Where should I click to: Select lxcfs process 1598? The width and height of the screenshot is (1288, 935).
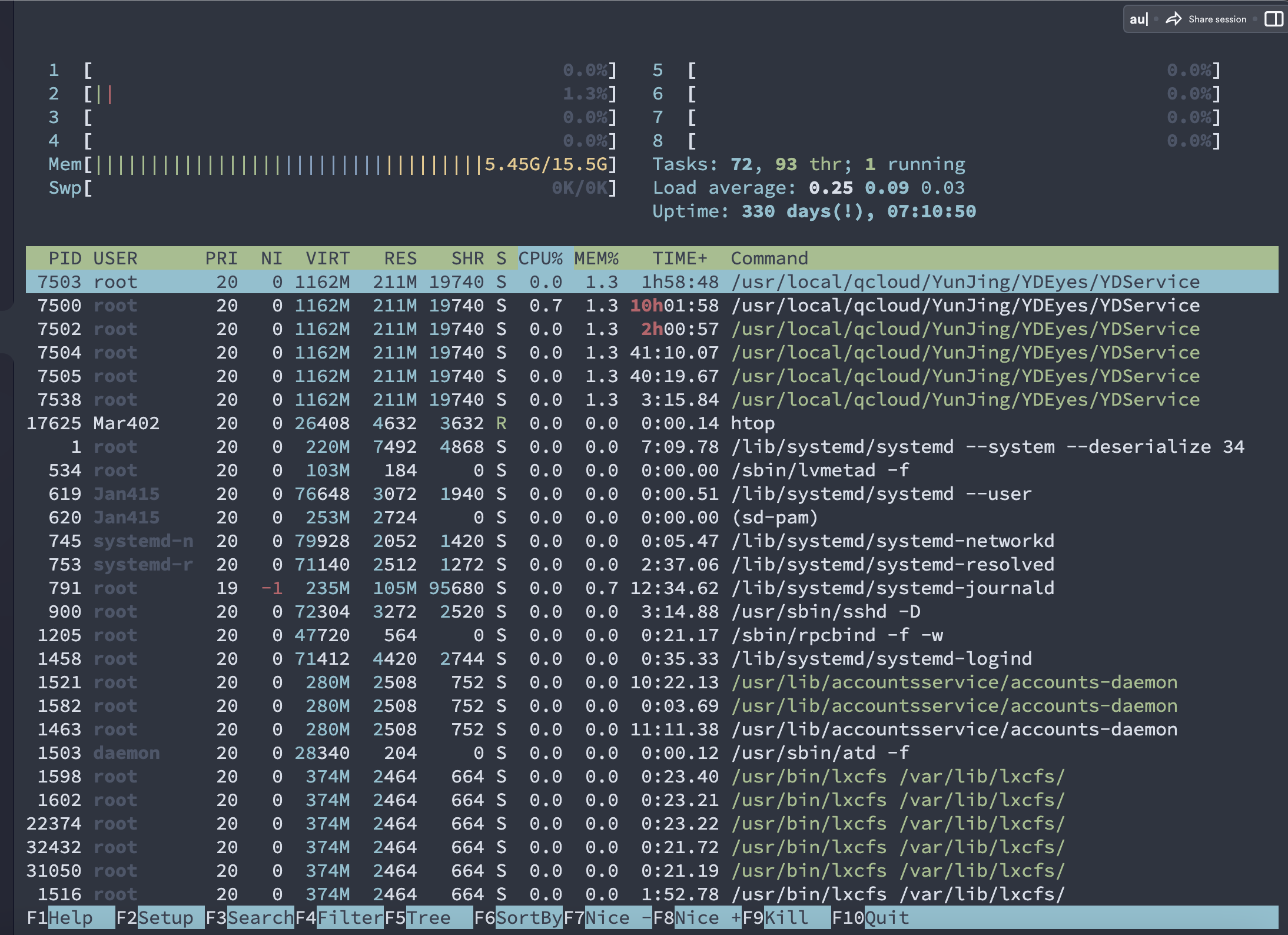pos(652,776)
